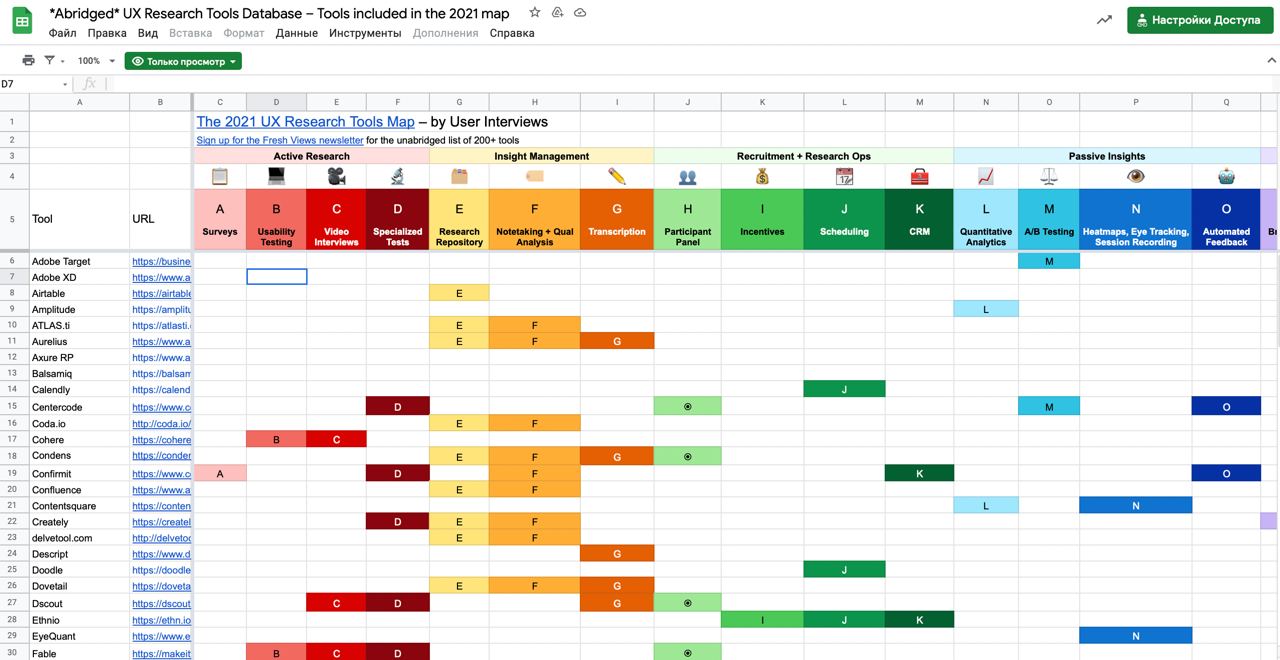Check the cloud document status icon
Viewport: 1280px width, 660px height.
click(581, 13)
